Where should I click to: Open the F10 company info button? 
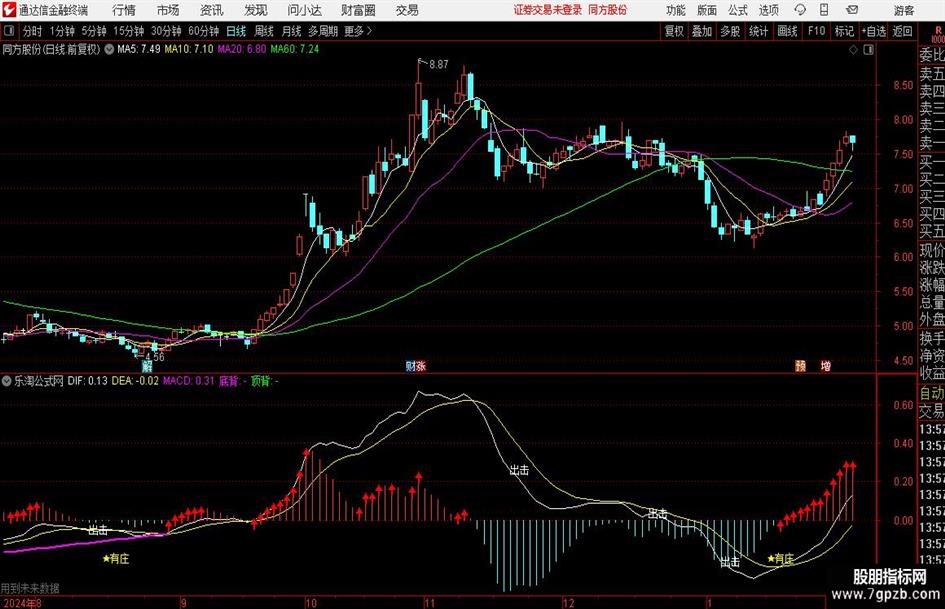[817, 31]
